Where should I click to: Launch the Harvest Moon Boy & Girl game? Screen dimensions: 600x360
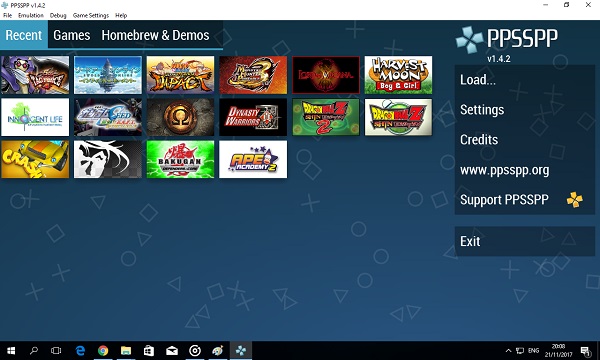click(x=398, y=75)
